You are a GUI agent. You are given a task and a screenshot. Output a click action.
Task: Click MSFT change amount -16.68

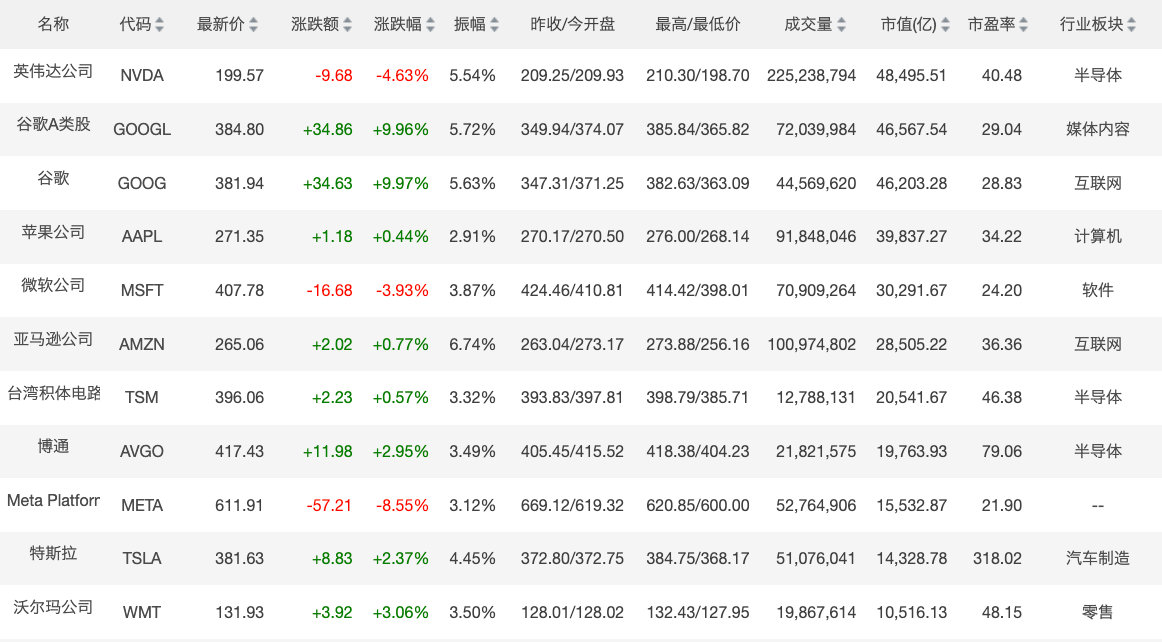coord(330,291)
